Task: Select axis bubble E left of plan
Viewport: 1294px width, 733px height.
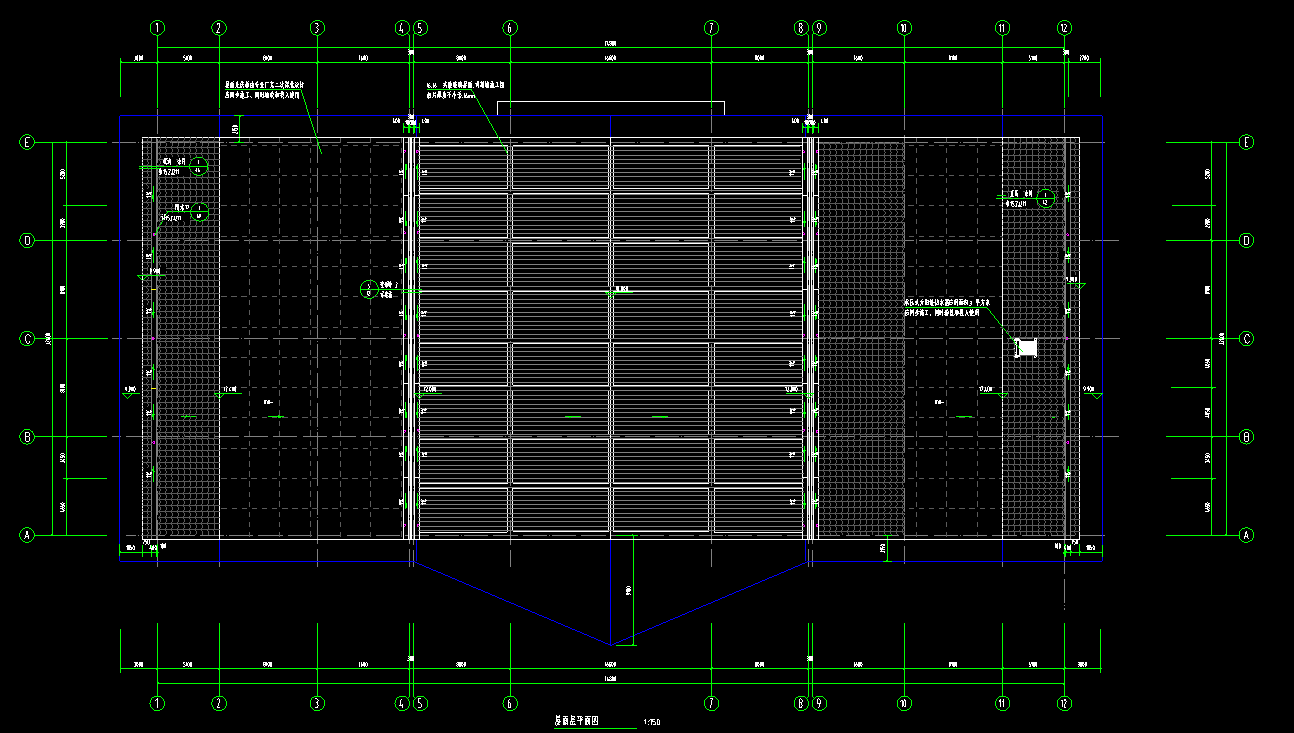Action: pyautogui.click(x=28, y=142)
